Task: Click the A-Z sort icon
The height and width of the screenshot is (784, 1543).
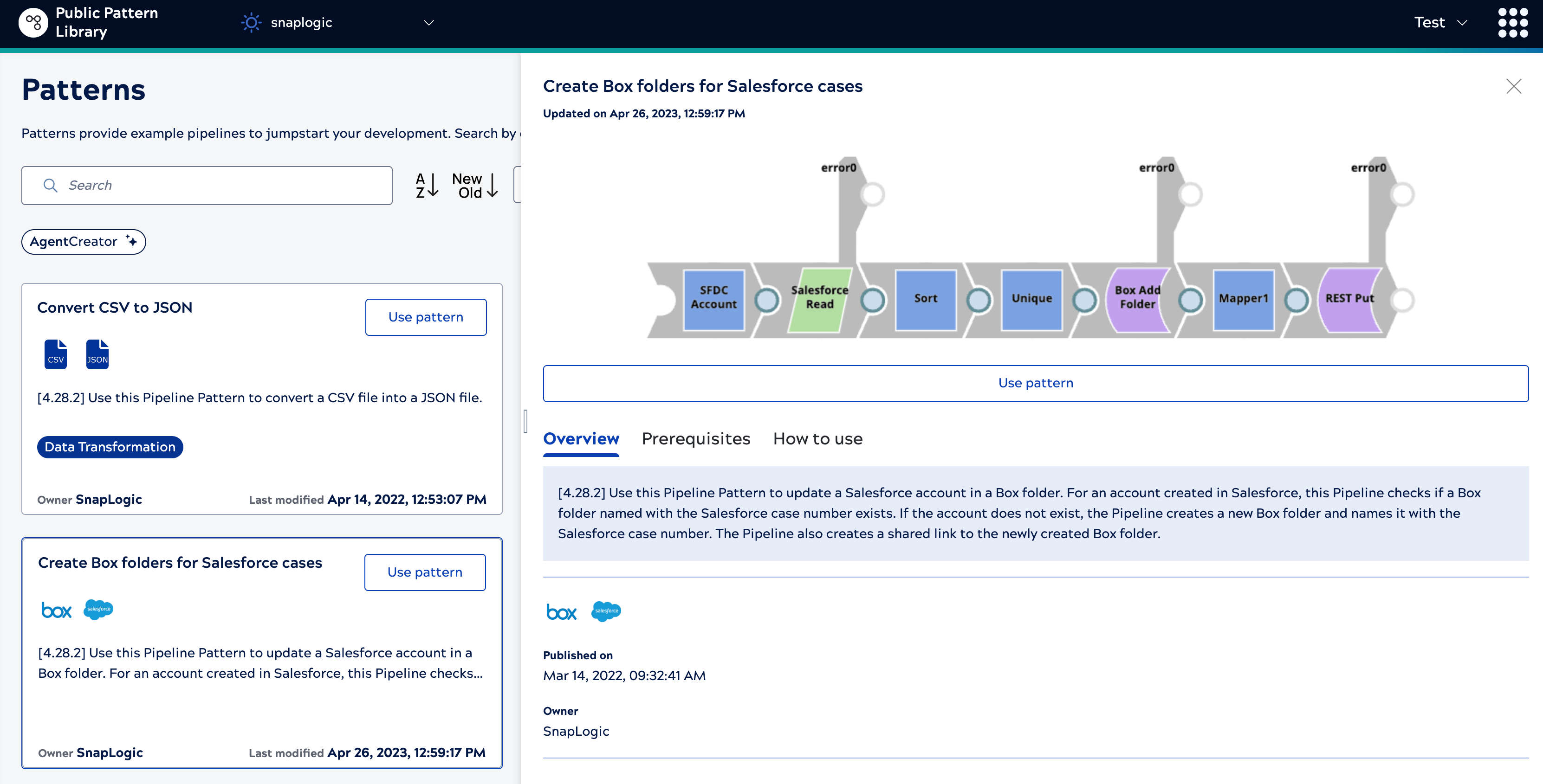Action: 427,186
